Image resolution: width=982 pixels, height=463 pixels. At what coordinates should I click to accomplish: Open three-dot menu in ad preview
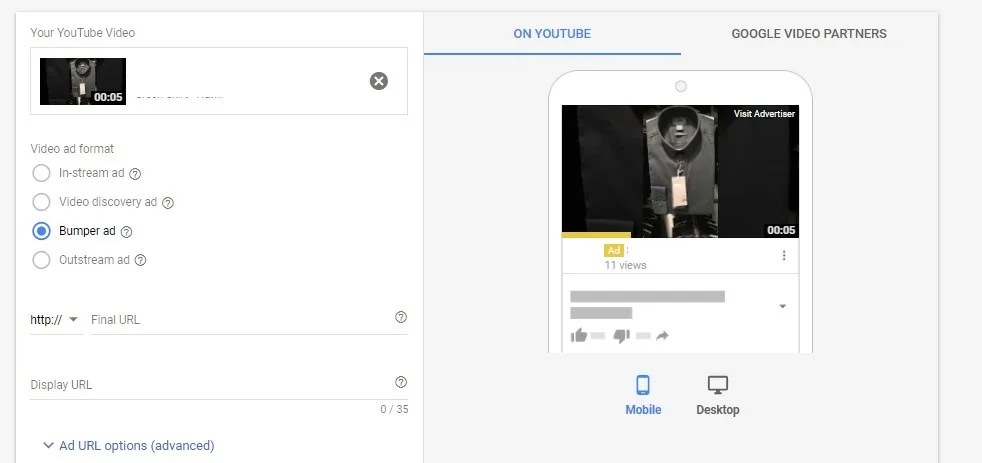click(784, 256)
